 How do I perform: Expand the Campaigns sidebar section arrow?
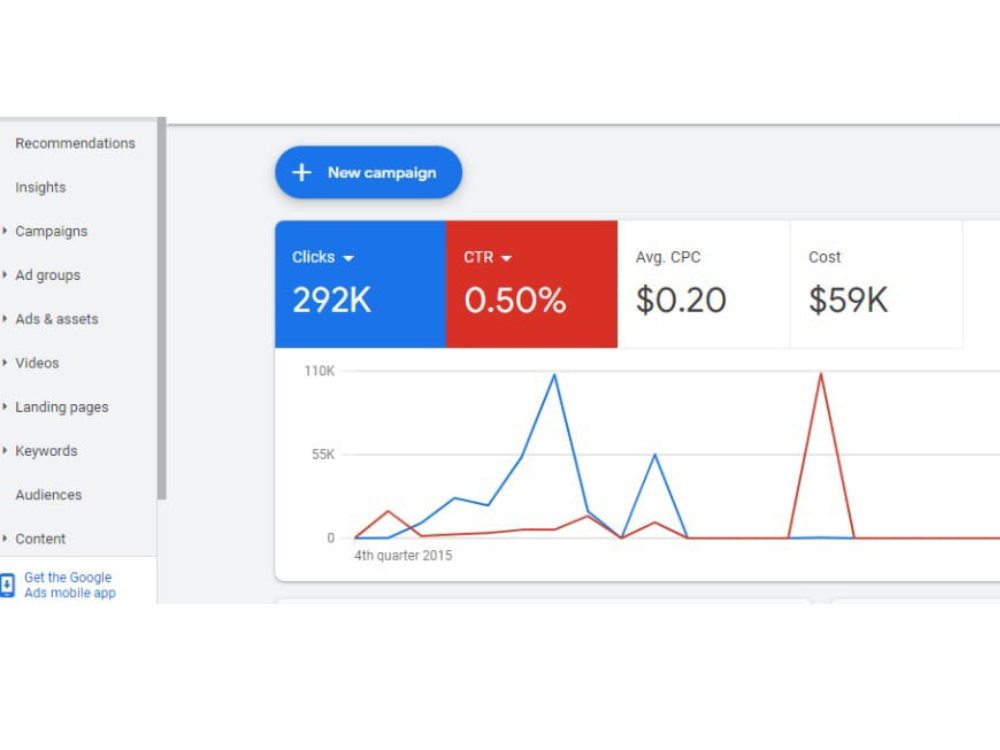tap(4, 231)
